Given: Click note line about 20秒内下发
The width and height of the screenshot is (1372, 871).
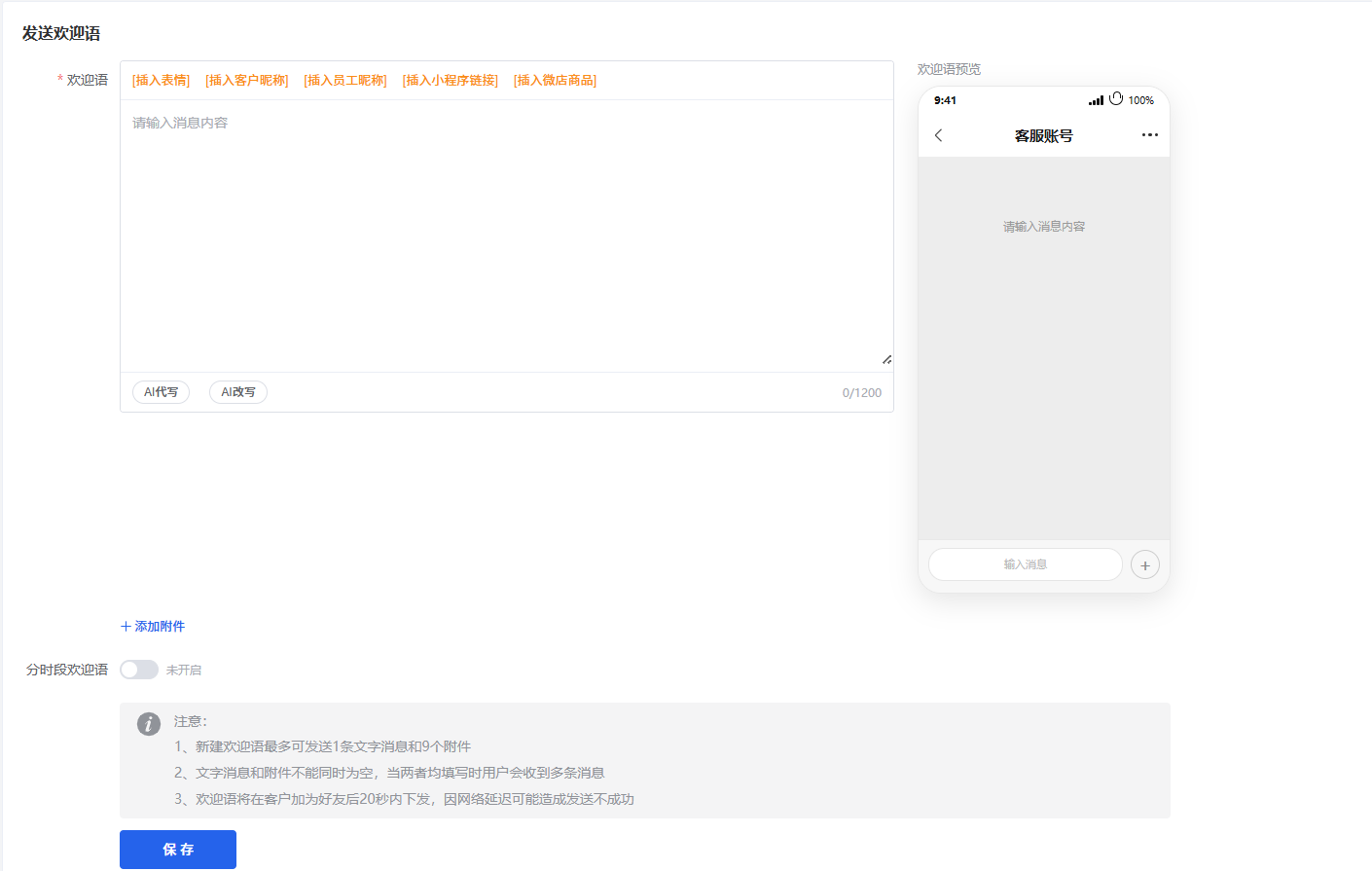Looking at the screenshot, I should [404, 799].
